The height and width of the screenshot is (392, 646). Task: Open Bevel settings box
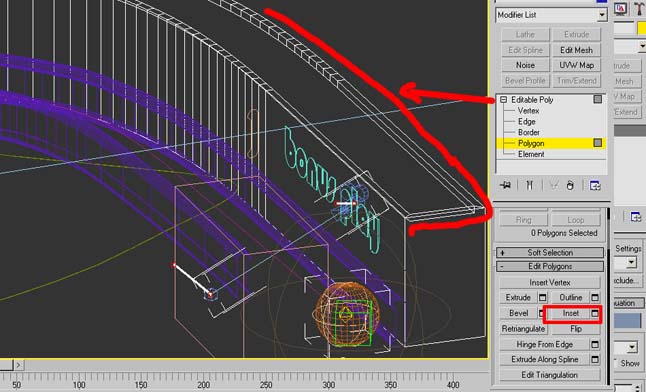[542, 313]
